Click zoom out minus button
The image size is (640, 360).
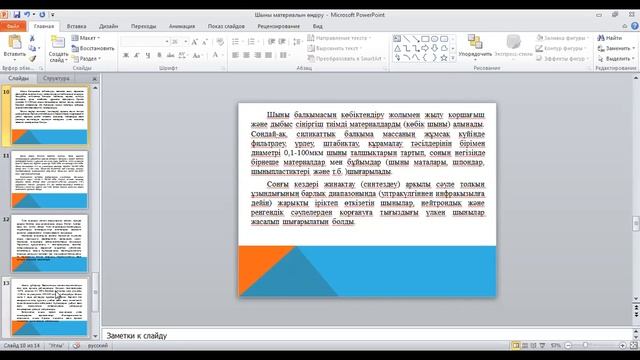coord(568,346)
